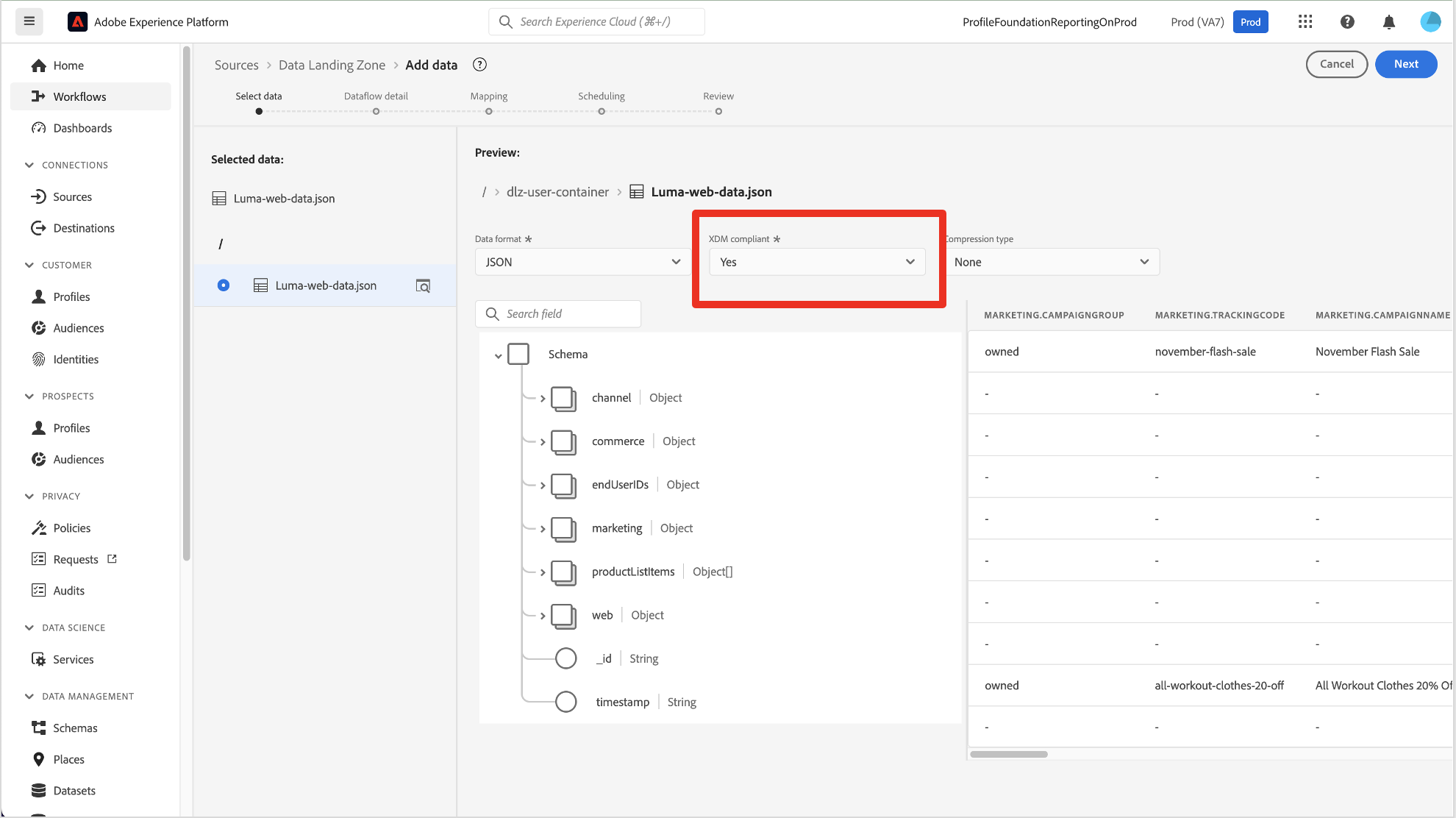Click the Adobe logo icon

(x=77, y=22)
